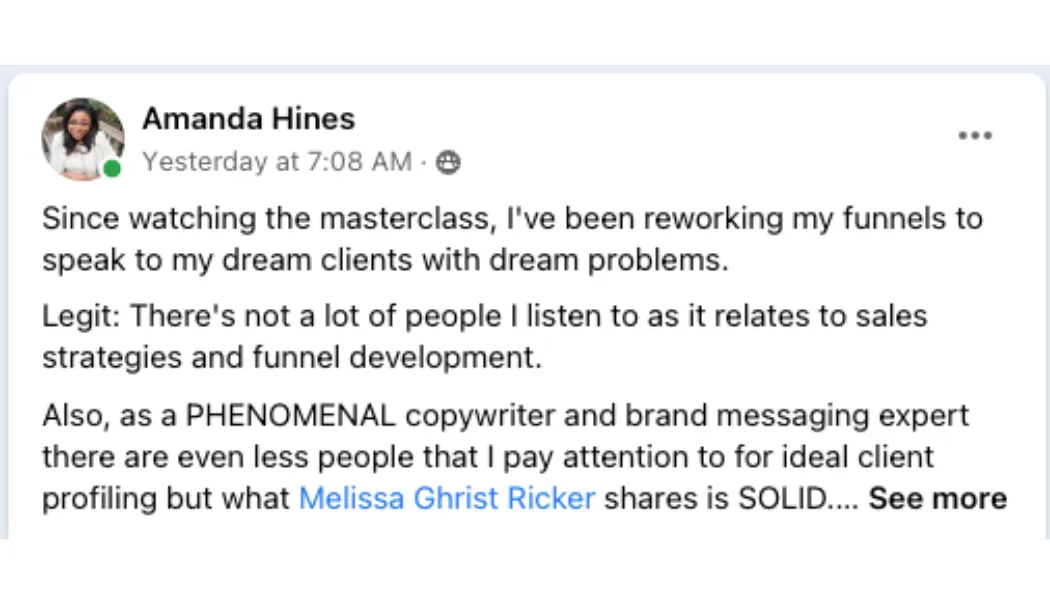This screenshot has height=600, width=1050.
Task: Click the phrase sales strategies
Action: coord(485,337)
